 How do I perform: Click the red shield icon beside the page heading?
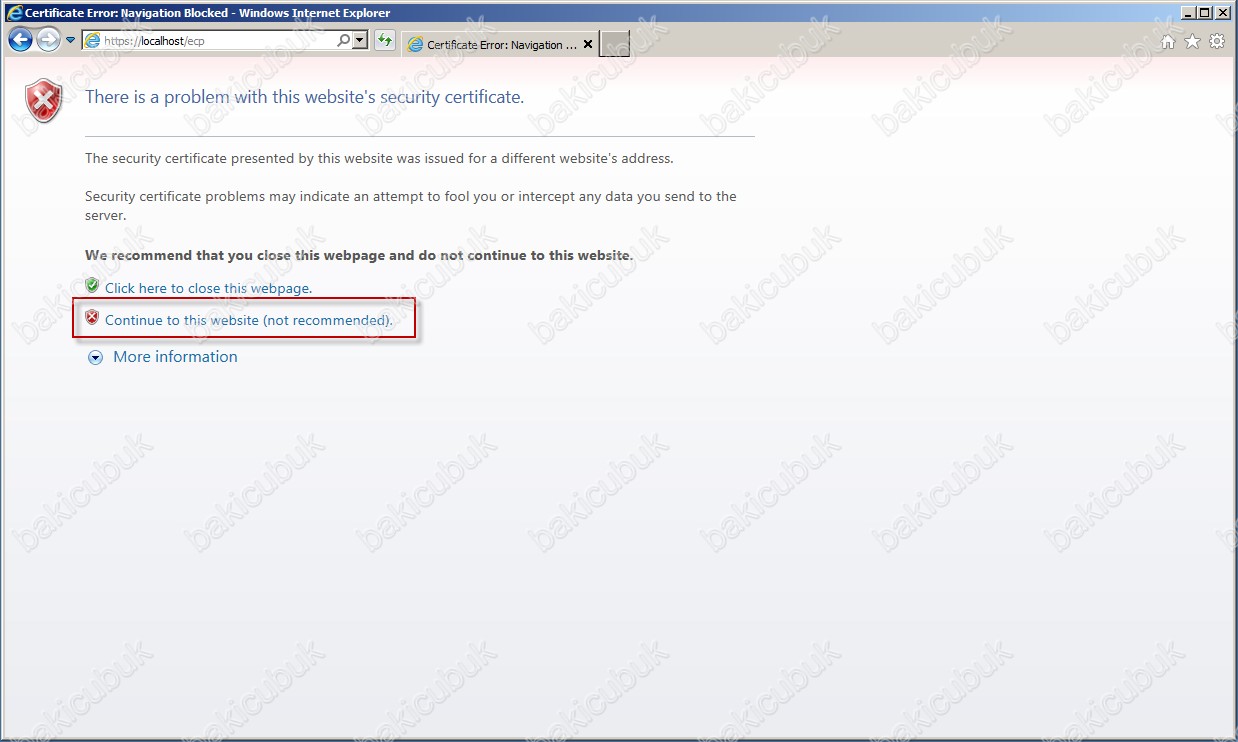(x=44, y=100)
